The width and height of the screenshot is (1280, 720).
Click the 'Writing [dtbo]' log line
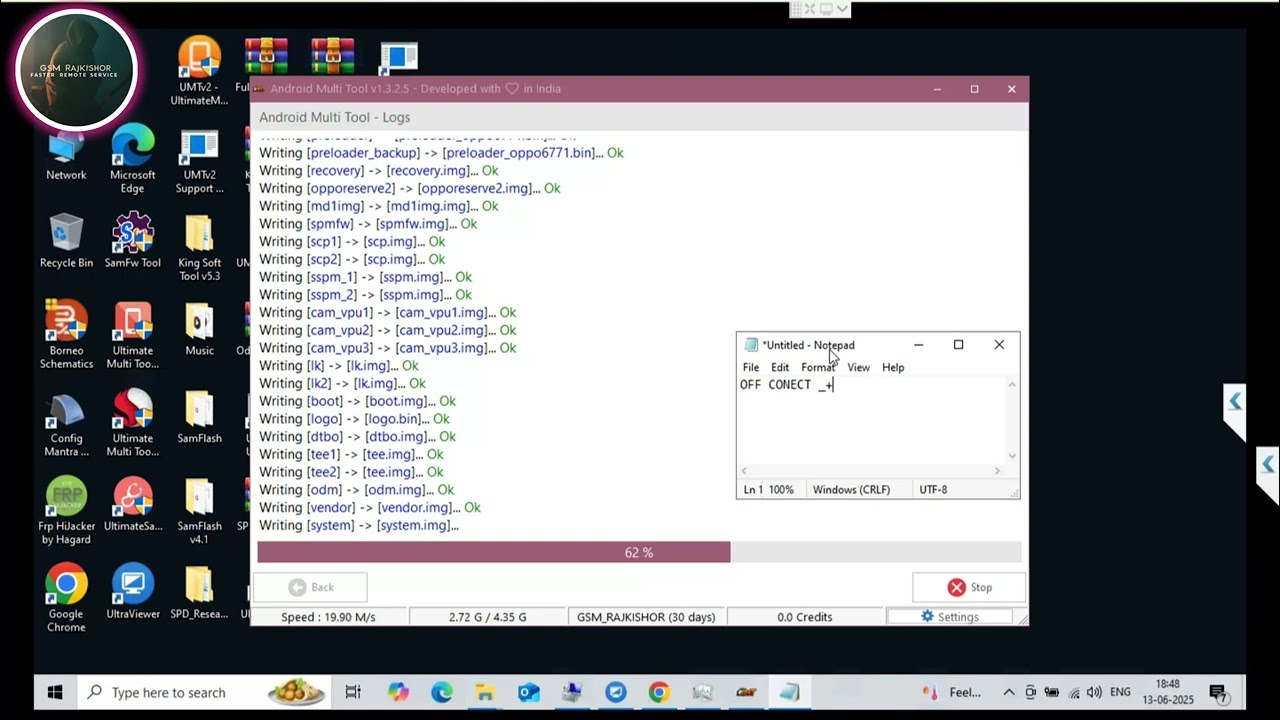357,436
